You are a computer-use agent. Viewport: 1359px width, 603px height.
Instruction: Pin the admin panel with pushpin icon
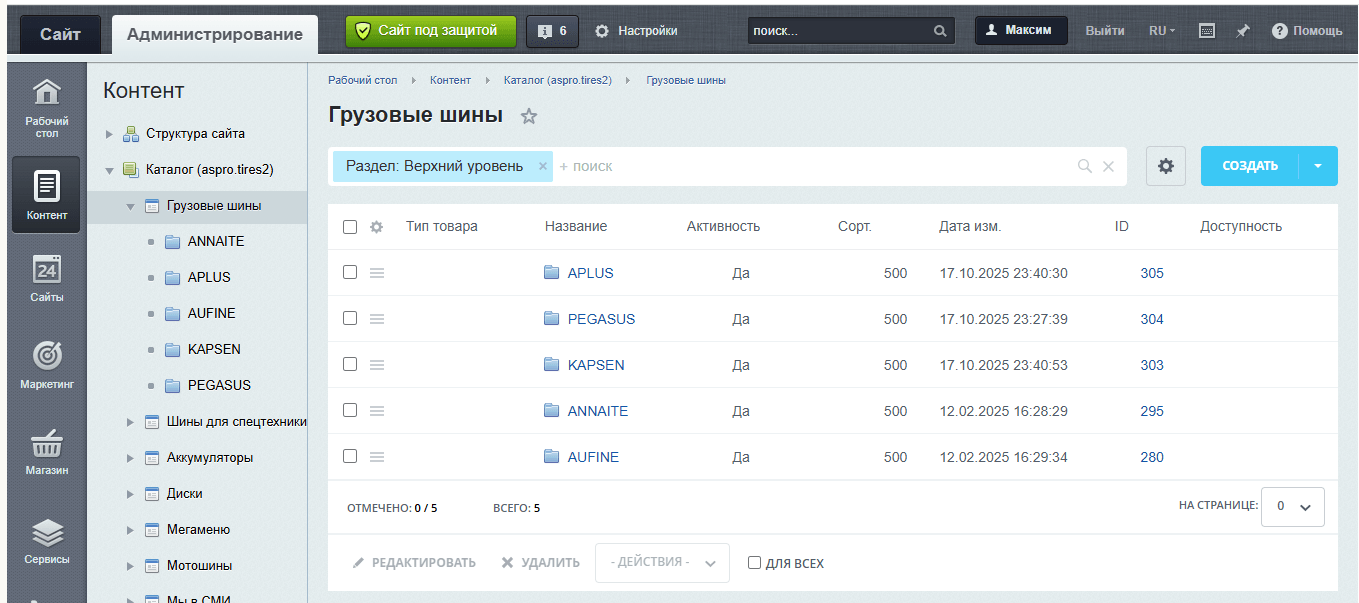point(1243,31)
